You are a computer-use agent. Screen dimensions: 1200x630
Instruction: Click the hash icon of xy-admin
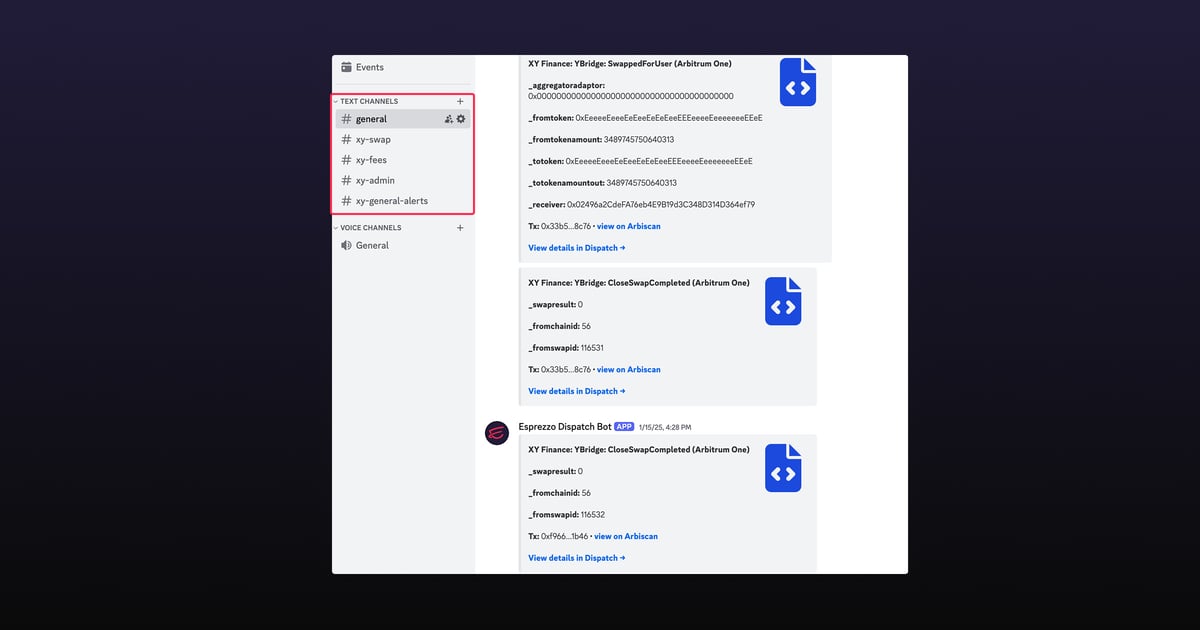tap(346, 181)
